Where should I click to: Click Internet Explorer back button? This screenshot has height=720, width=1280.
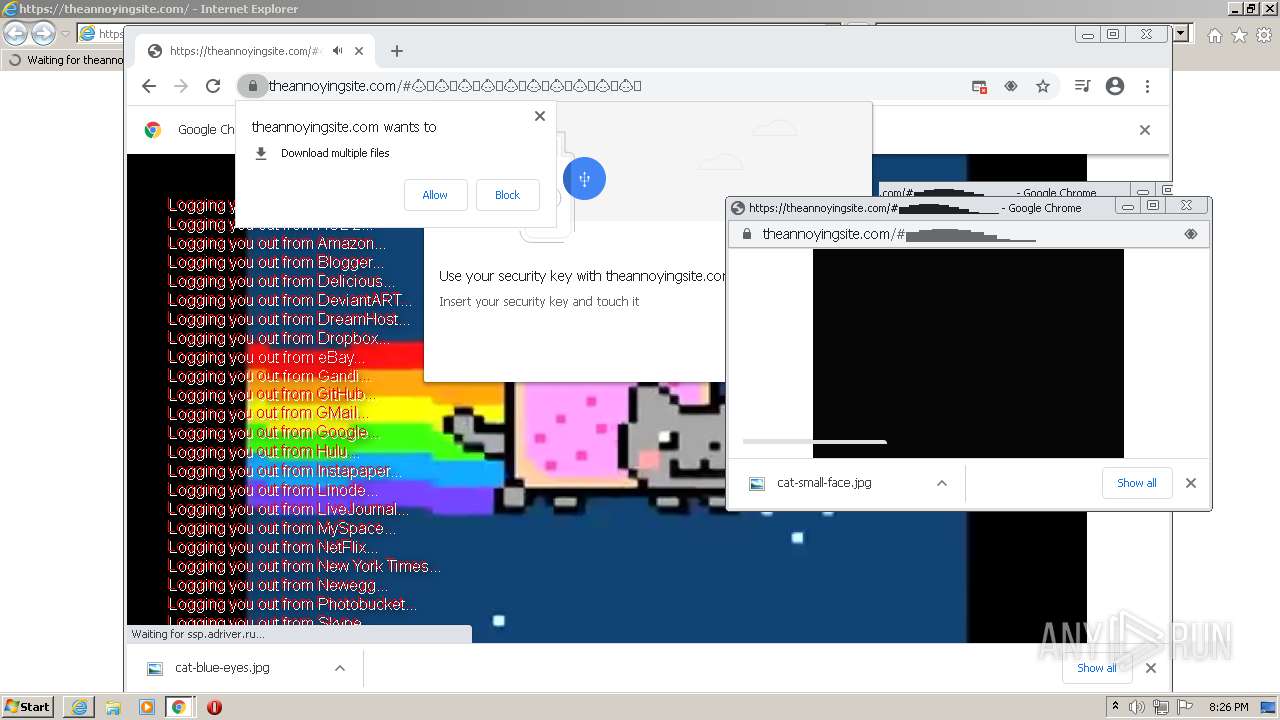(x=15, y=33)
